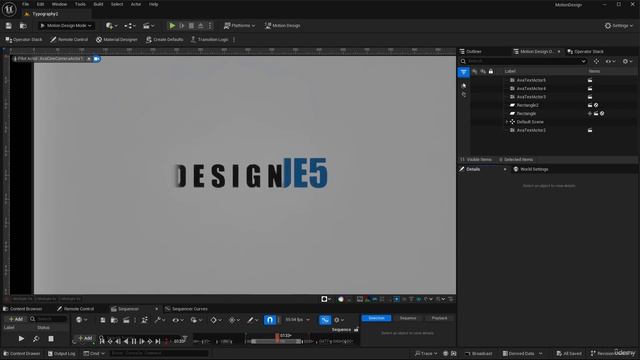Open Operator Stack from the secondary toolbar
The image size is (640, 360).
24,40
